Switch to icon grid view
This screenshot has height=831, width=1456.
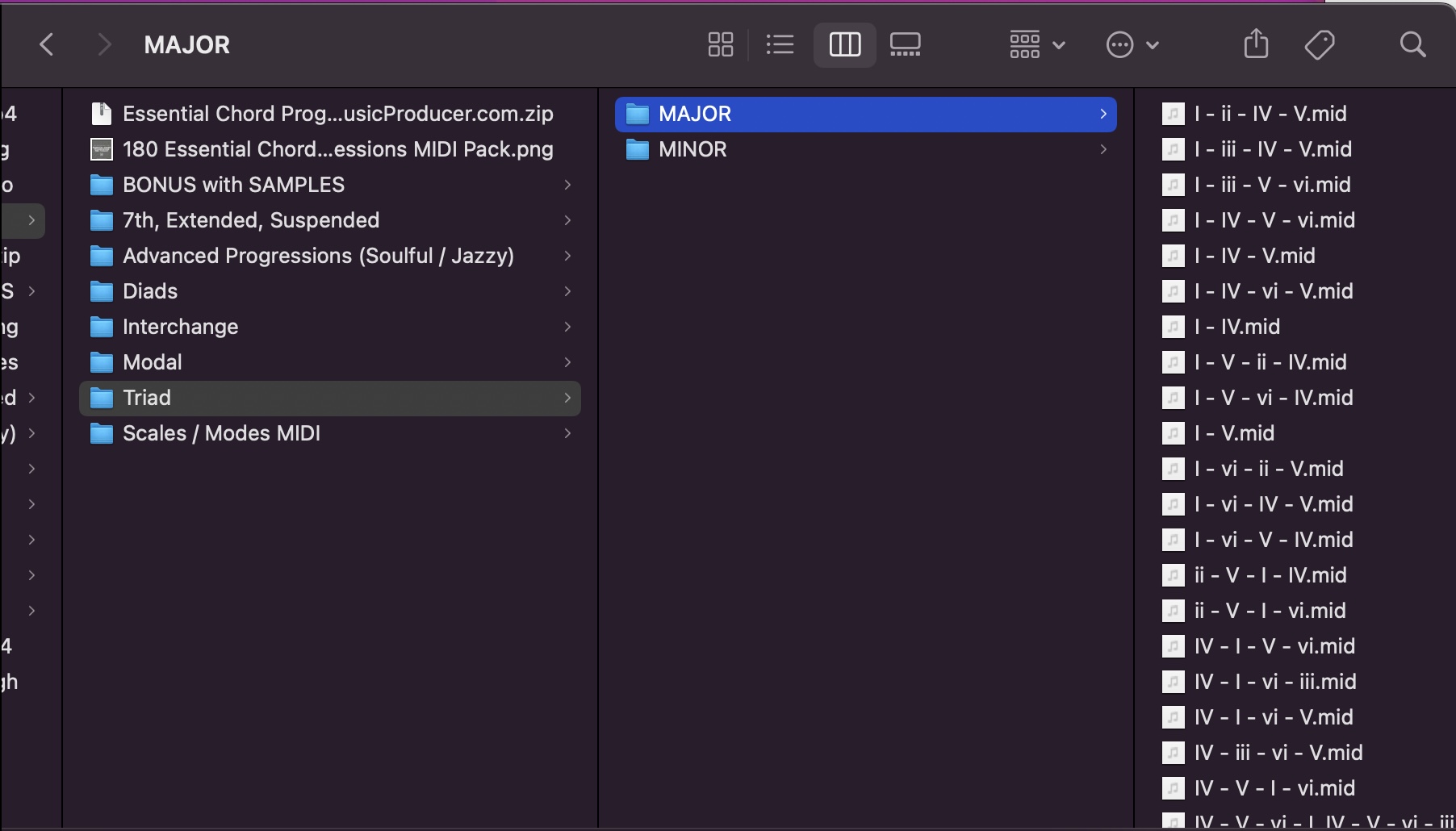point(720,44)
